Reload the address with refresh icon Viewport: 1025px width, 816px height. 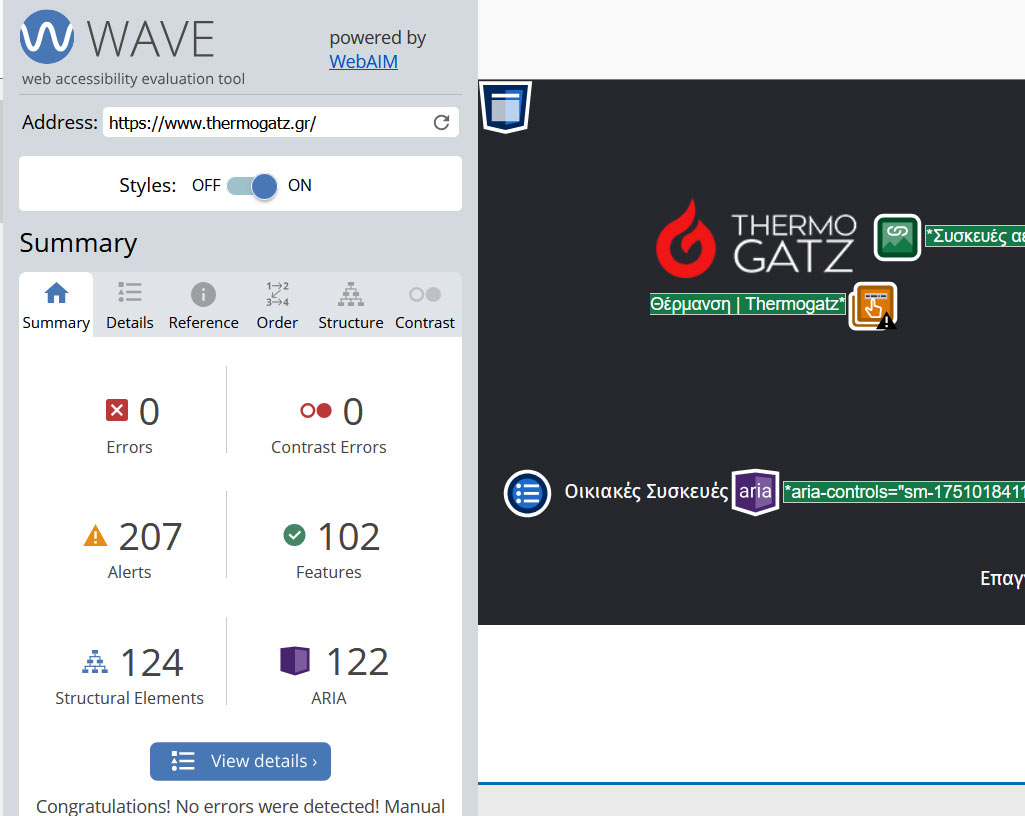click(x=441, y=123)
